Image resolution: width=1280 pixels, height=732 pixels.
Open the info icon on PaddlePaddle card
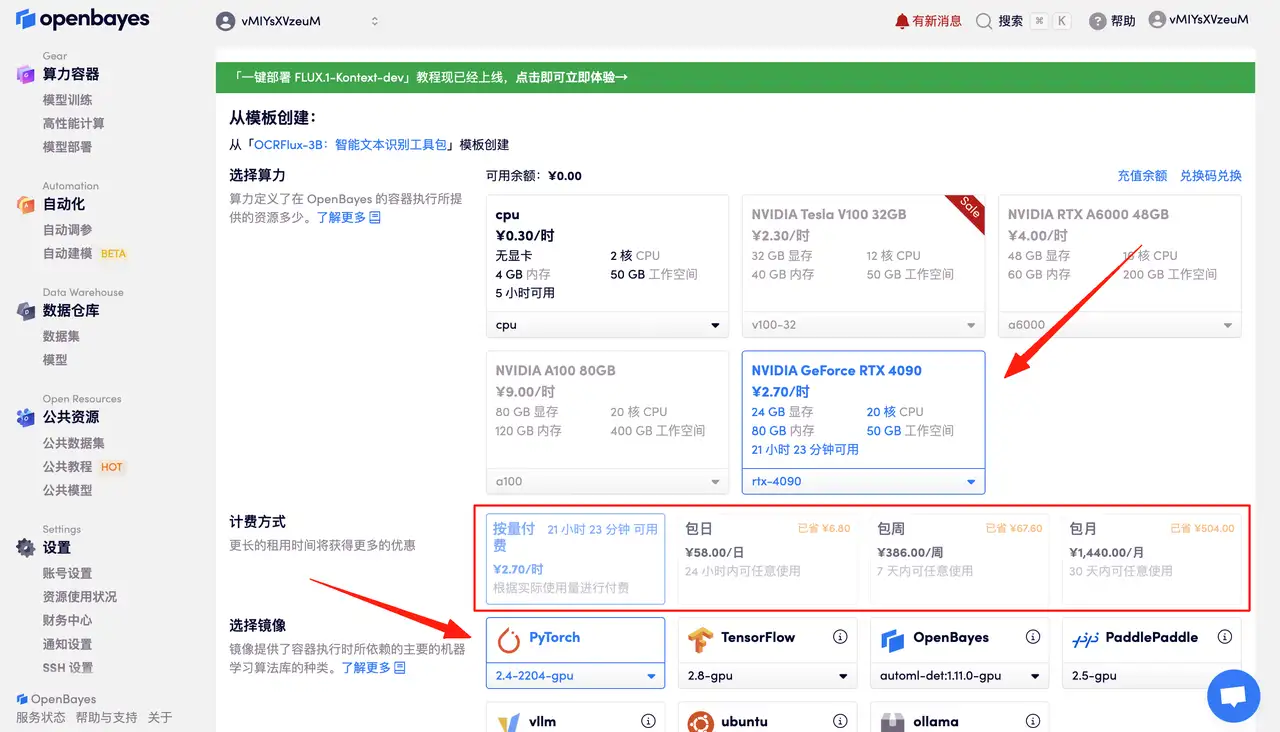[x=1224, y=637]
